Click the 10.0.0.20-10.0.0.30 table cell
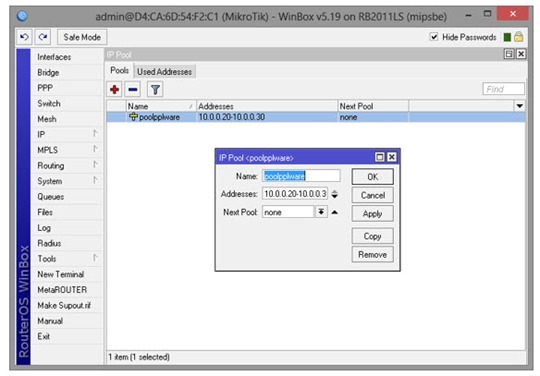 click(x=232, y=117)
